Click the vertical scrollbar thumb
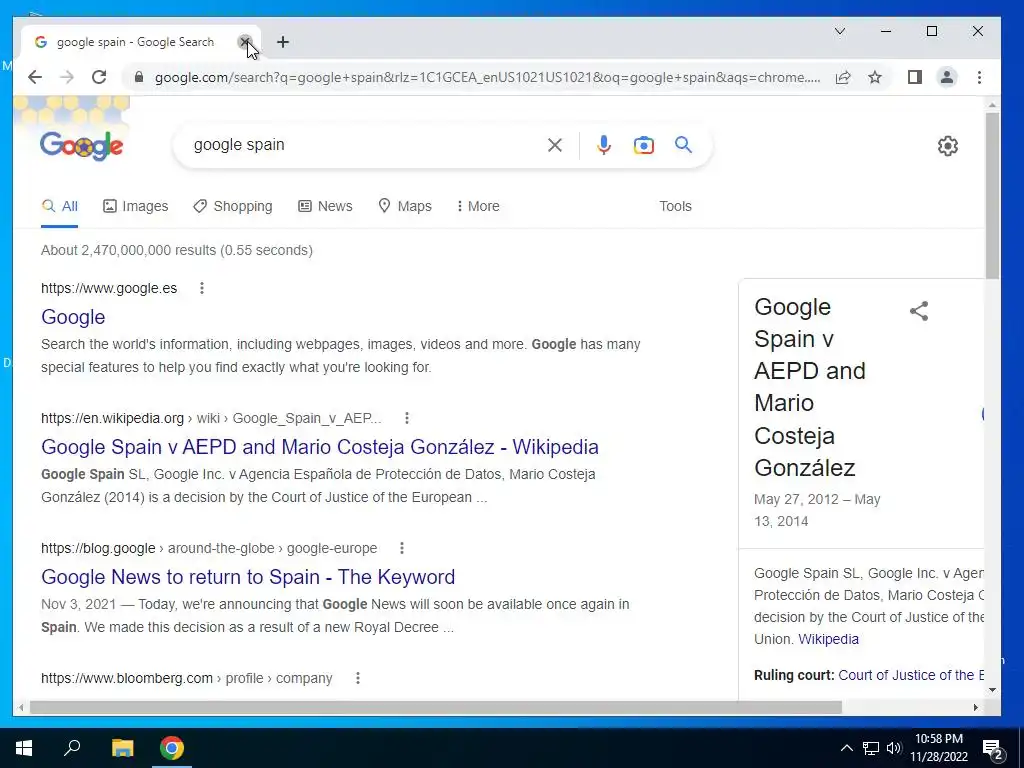Viewport: 1024px width, 768px height. [x=992, y=195]
